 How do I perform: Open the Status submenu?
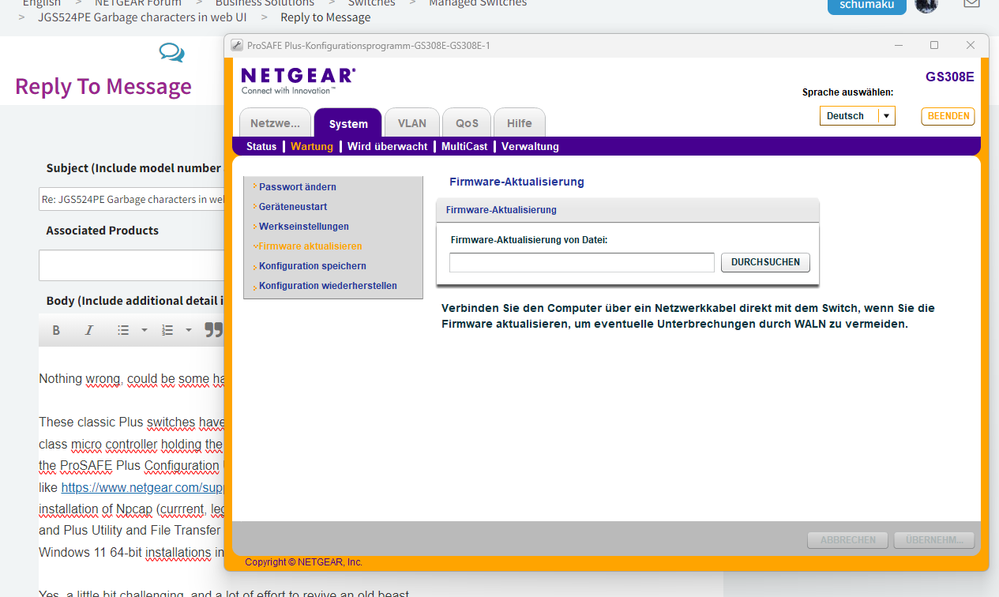tap(261, 147)
